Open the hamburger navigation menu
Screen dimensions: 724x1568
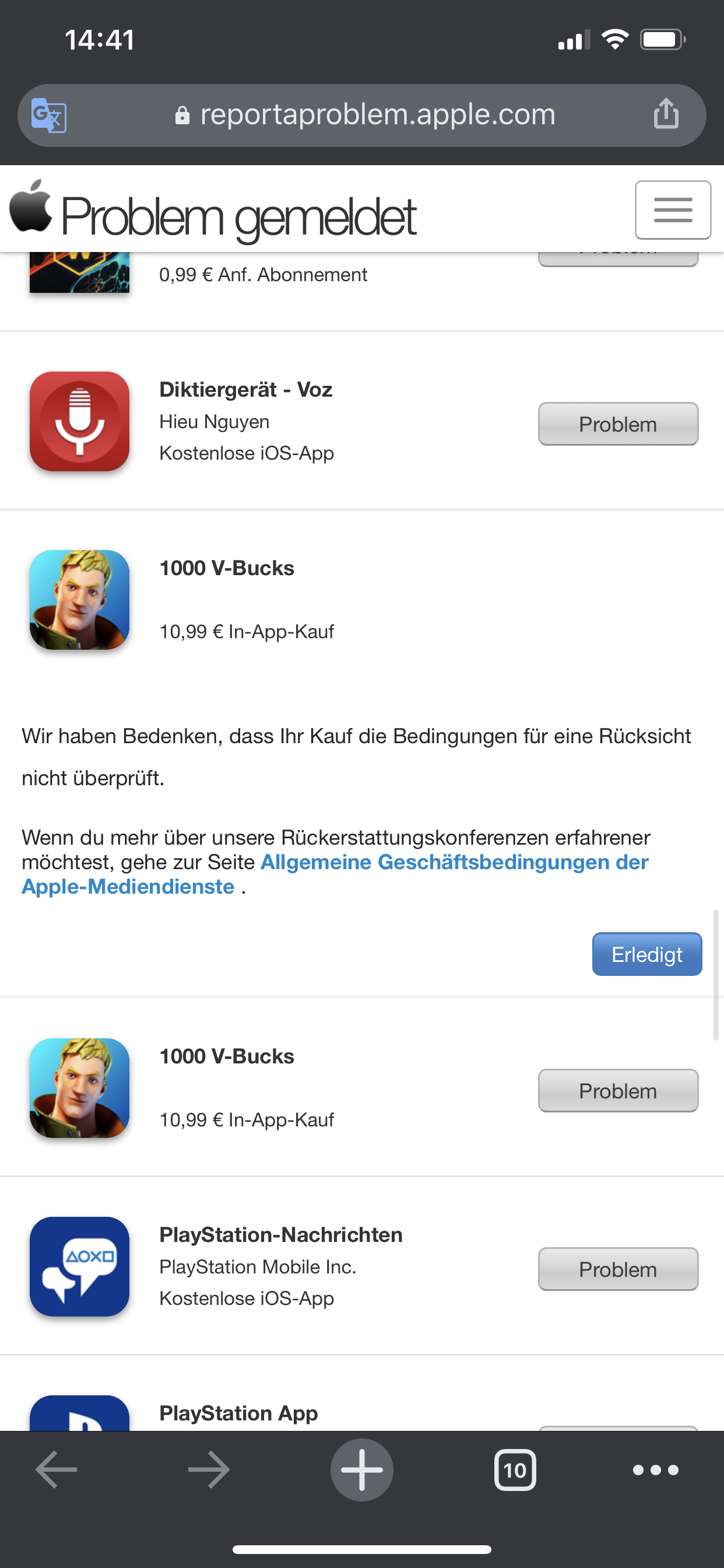coord(673,210)
